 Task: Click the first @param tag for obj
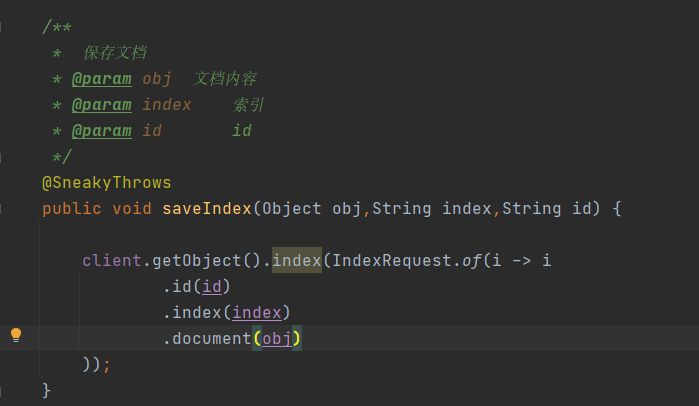[102, 79]
